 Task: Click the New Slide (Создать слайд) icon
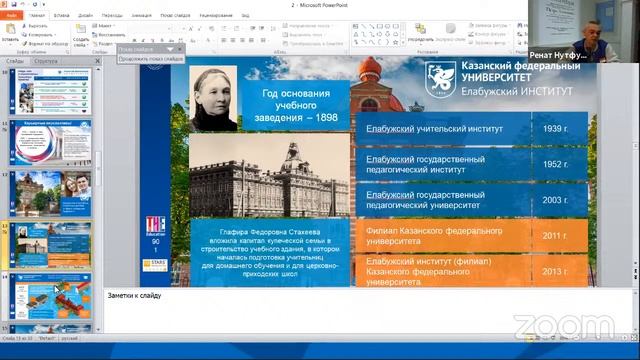point(81,29)
